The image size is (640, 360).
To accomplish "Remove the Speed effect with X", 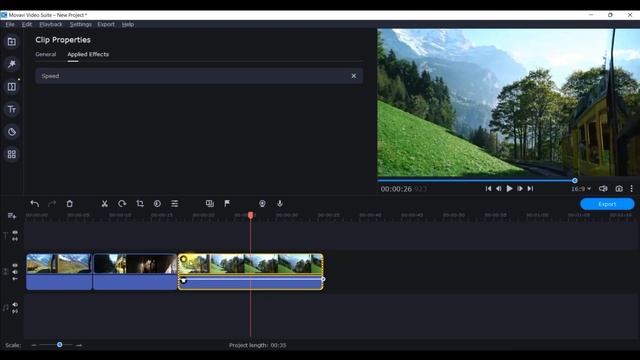I will pos(354,76).
